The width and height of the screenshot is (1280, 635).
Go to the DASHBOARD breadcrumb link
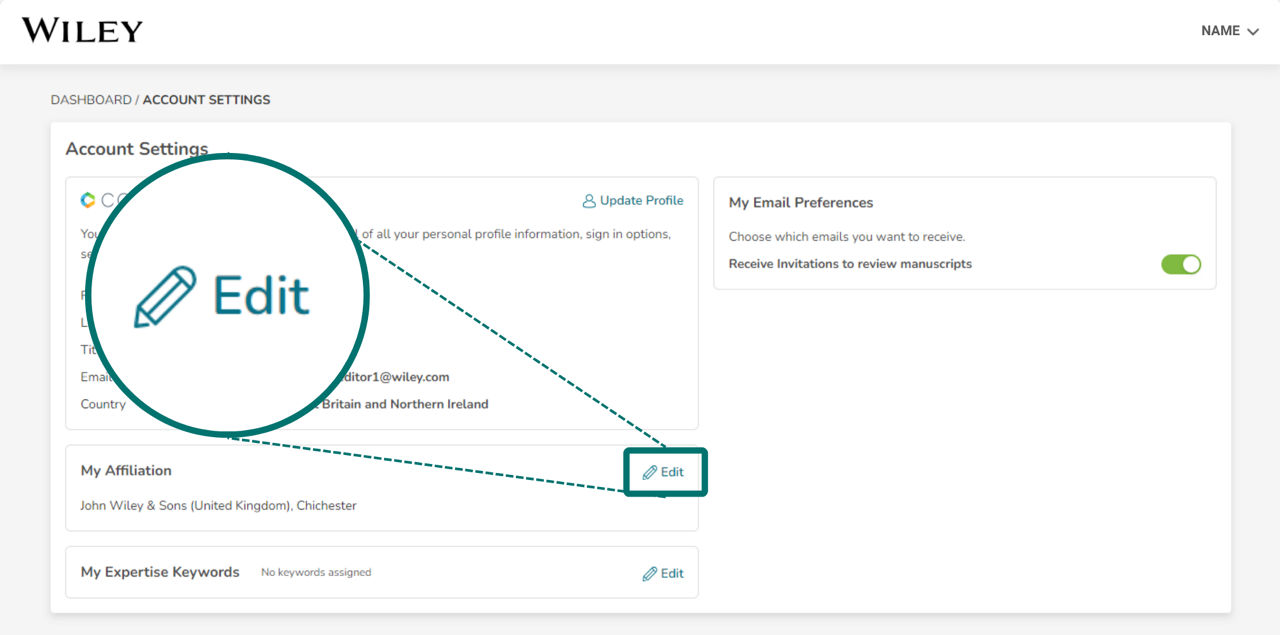pyautogui.click(x=91, y=100)
